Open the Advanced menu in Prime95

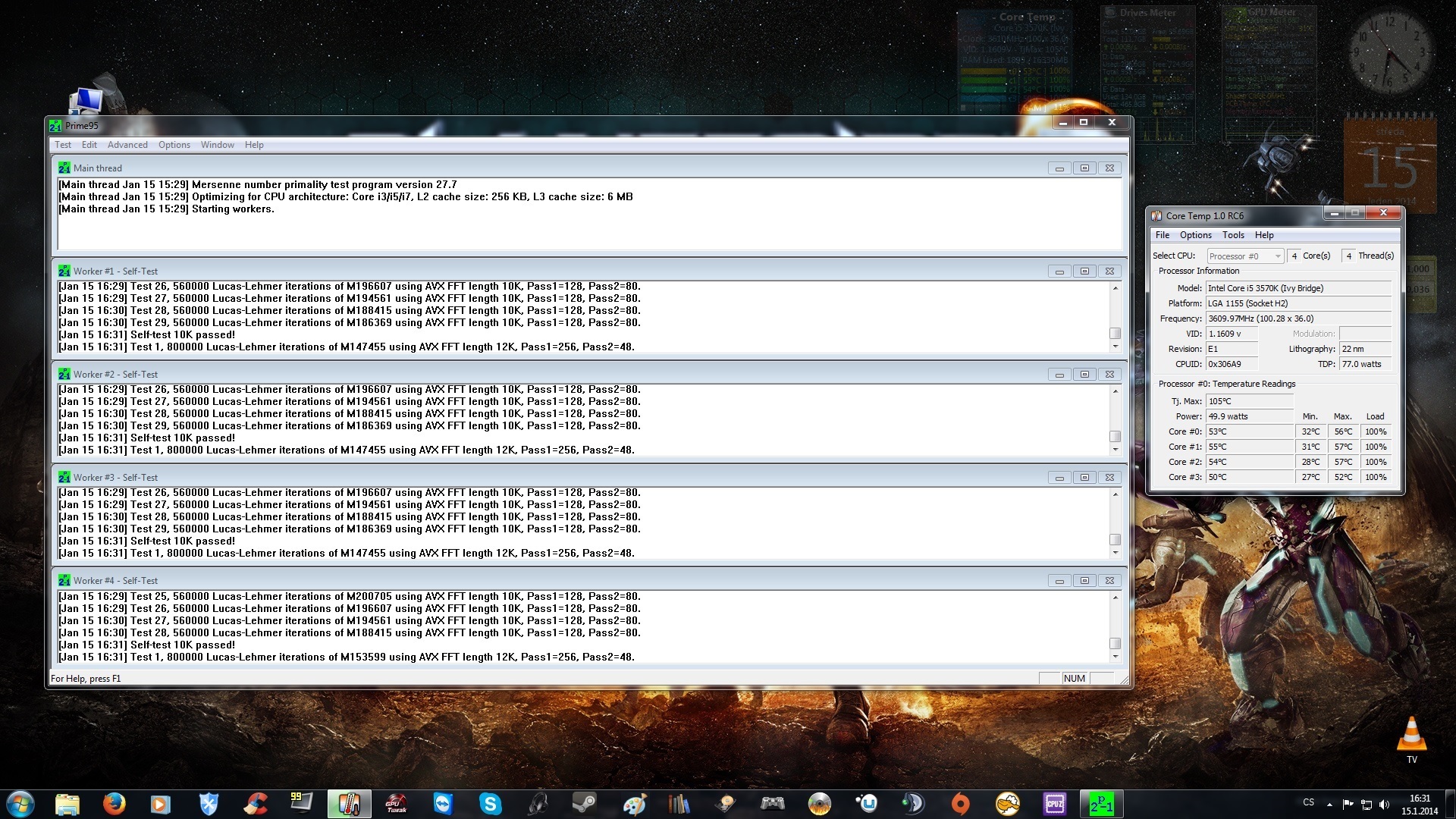127,145
